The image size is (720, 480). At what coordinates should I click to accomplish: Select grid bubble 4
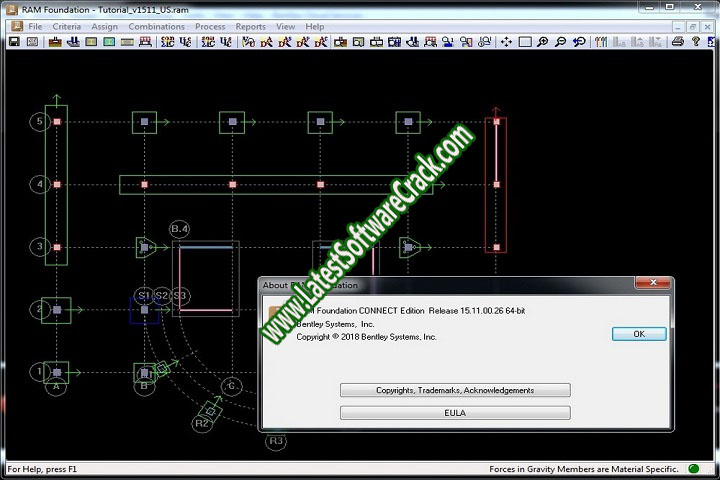point(39,184)
